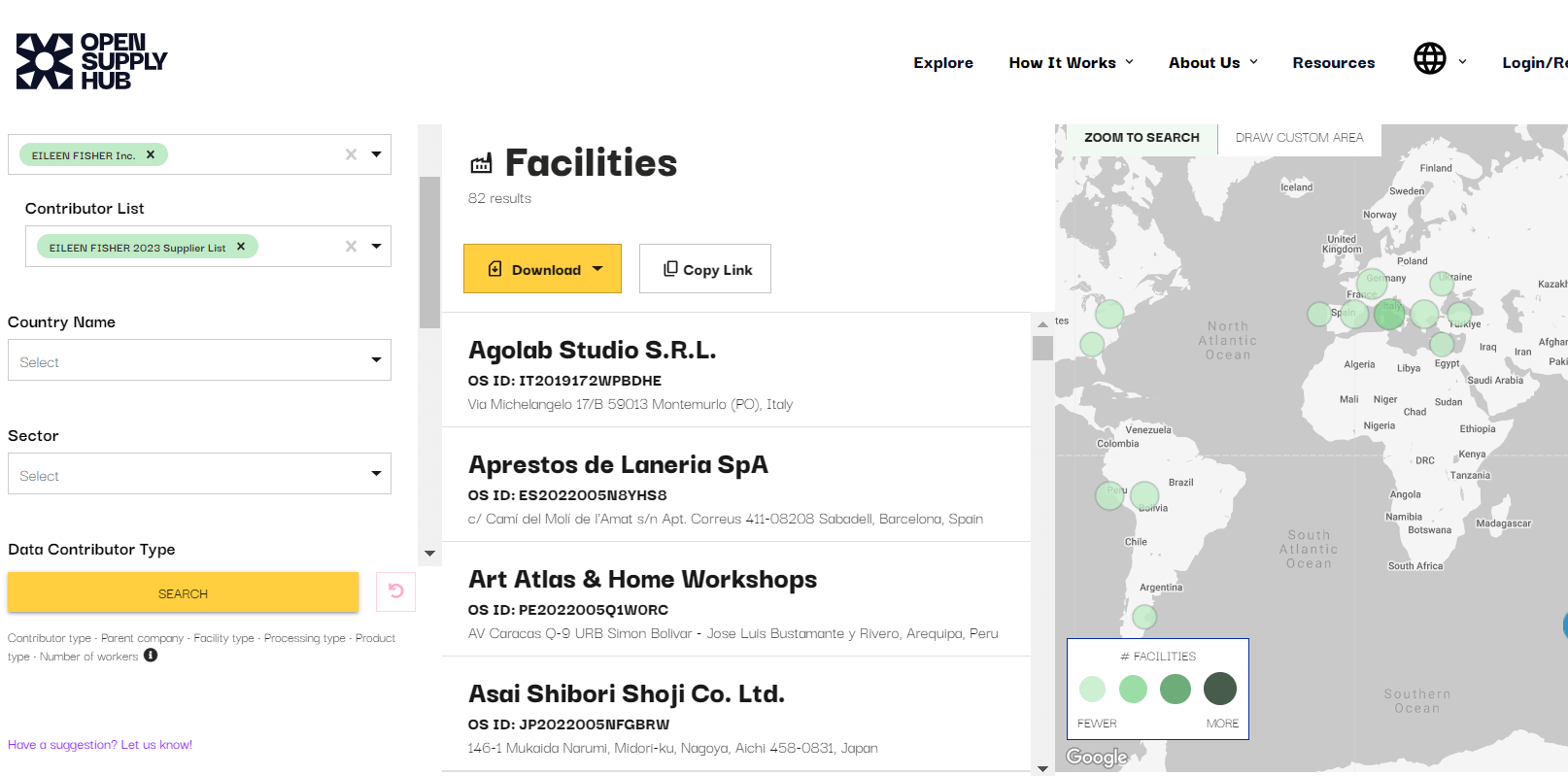Reset the search filters with undo icon
Viewport: 1568px width, 776px height.
(x=395, y=591)
